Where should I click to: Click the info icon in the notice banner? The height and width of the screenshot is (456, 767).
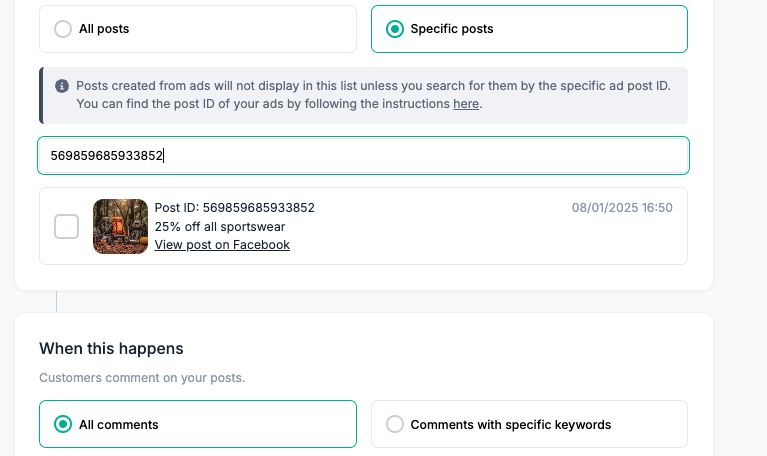pos(62,86)
